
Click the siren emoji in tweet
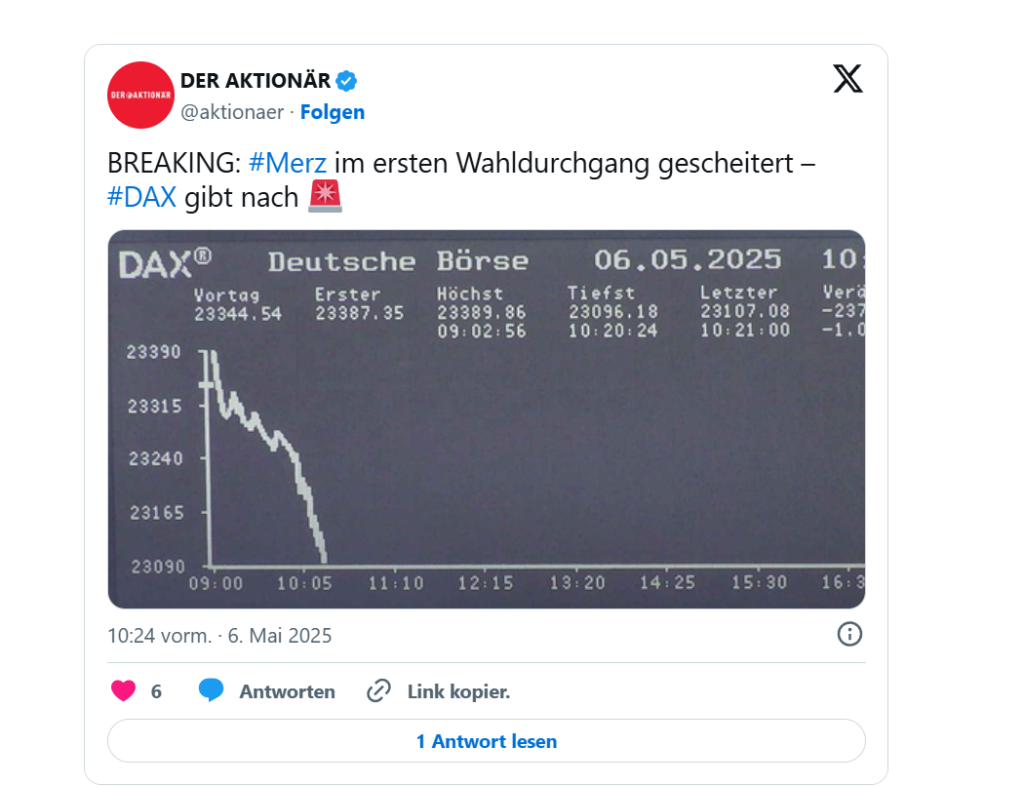point(325,196)
